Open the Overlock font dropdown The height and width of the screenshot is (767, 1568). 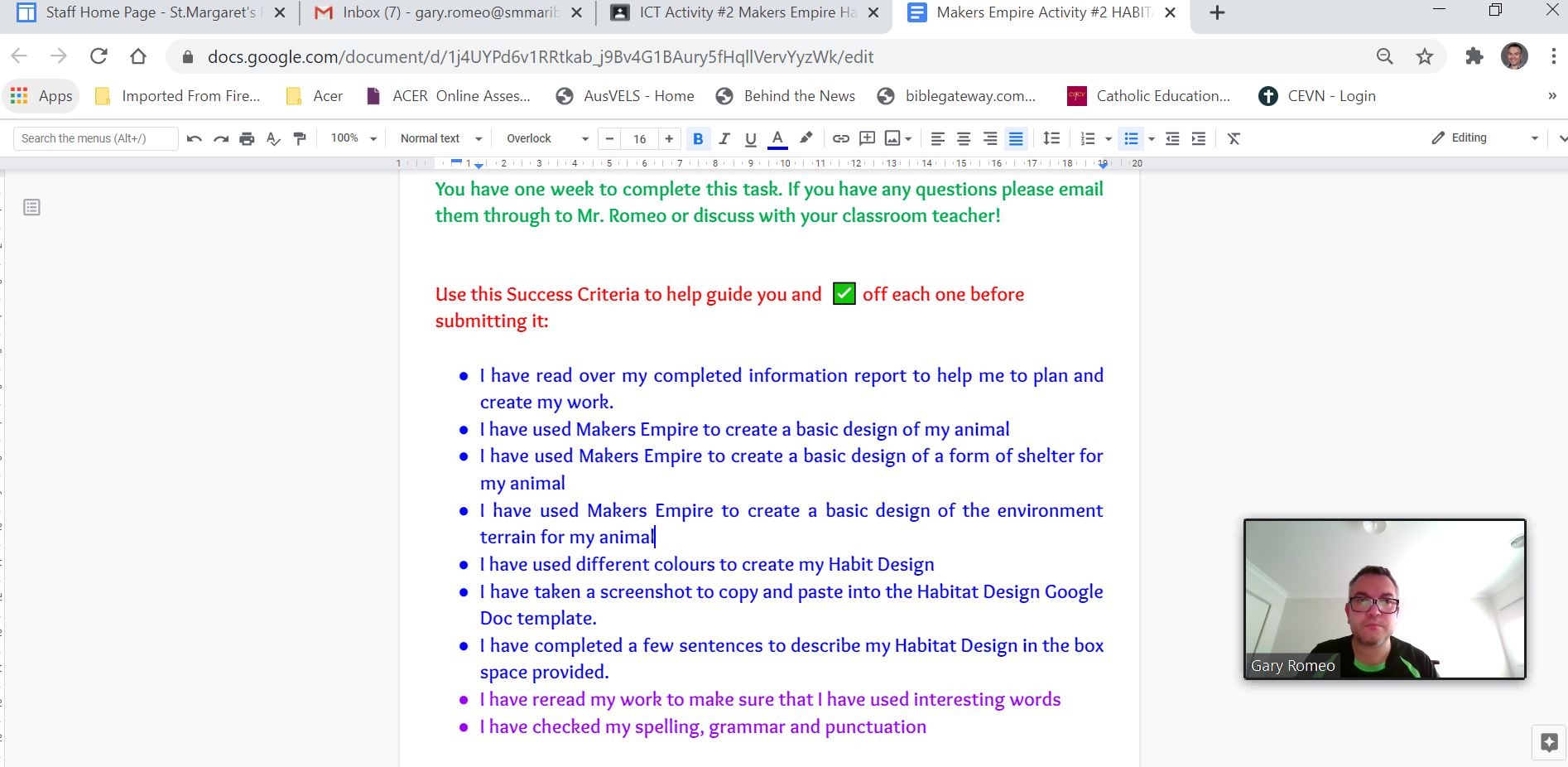[x=547, y=138]
